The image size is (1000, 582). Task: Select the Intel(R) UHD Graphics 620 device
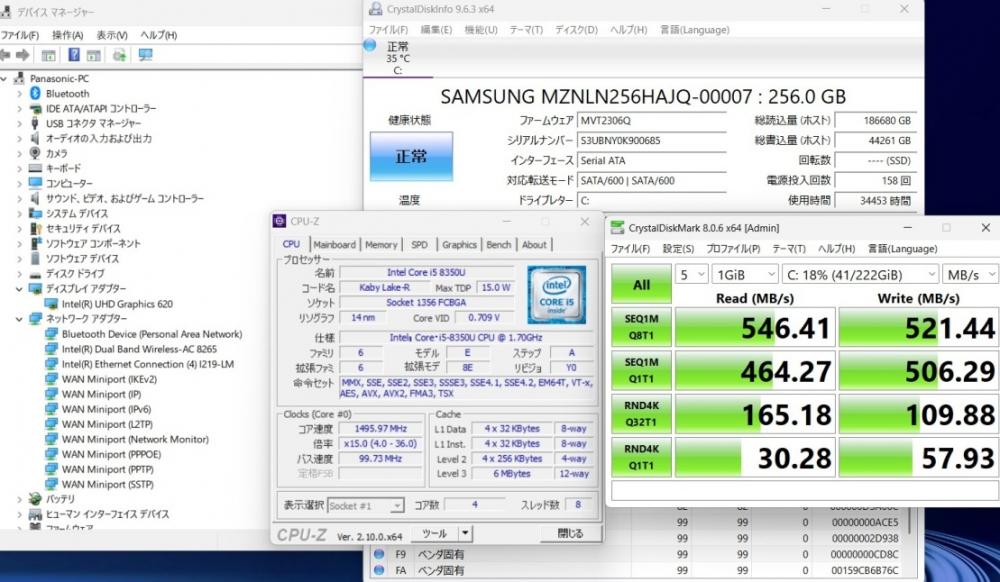tap(117, 304)
